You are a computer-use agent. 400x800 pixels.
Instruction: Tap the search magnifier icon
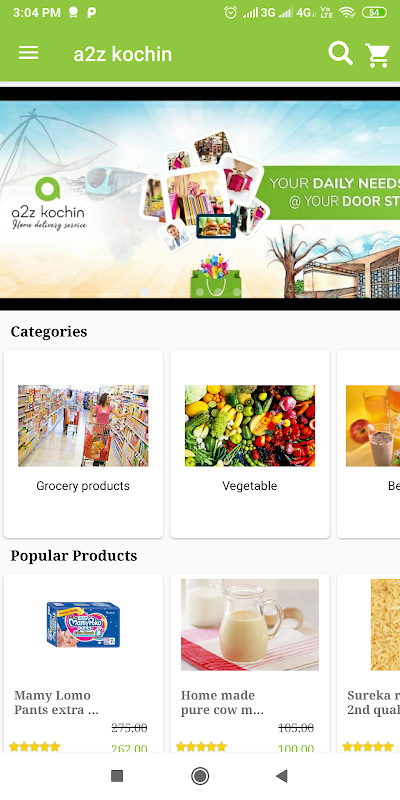click(340, 53)
